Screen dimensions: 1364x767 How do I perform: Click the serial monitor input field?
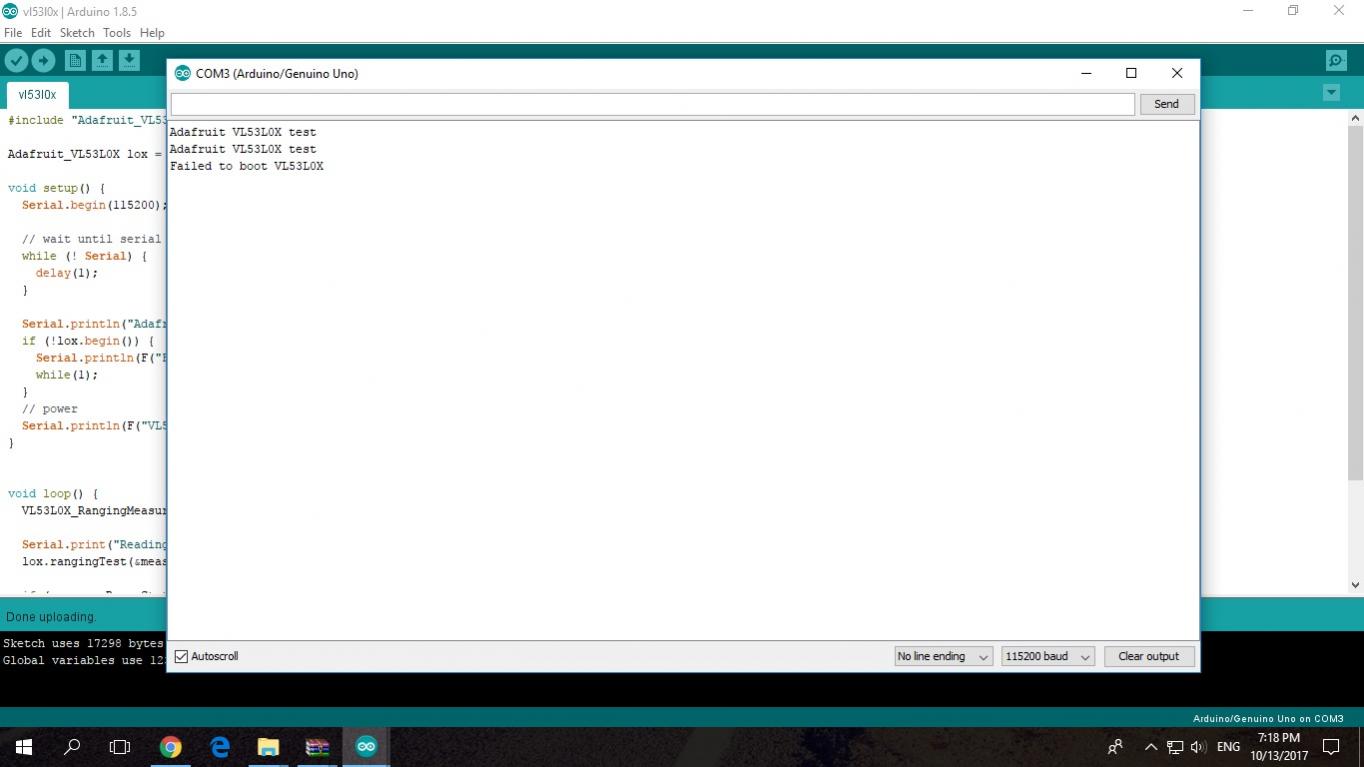point(652,104)
